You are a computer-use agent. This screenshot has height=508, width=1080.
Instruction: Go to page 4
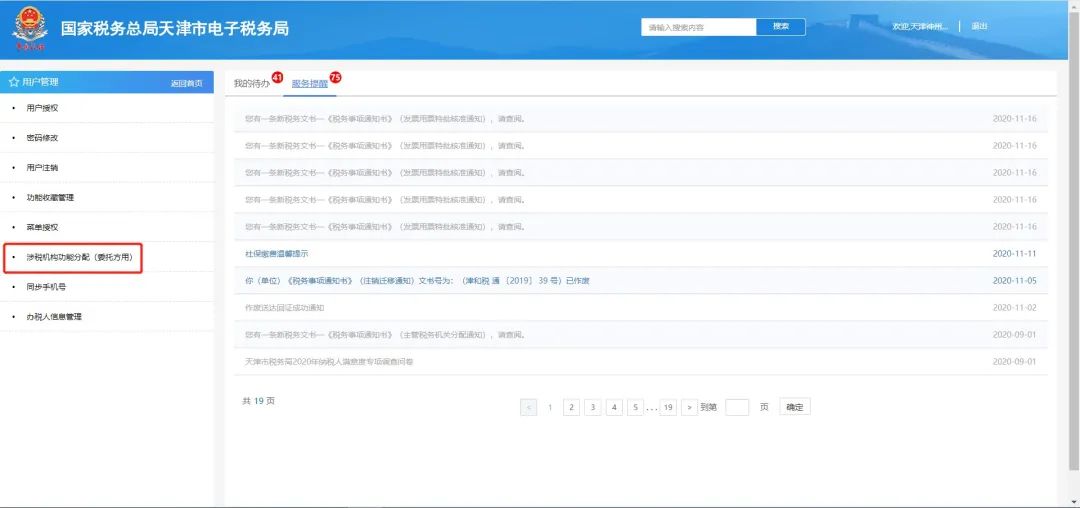(x=614, y=407)
